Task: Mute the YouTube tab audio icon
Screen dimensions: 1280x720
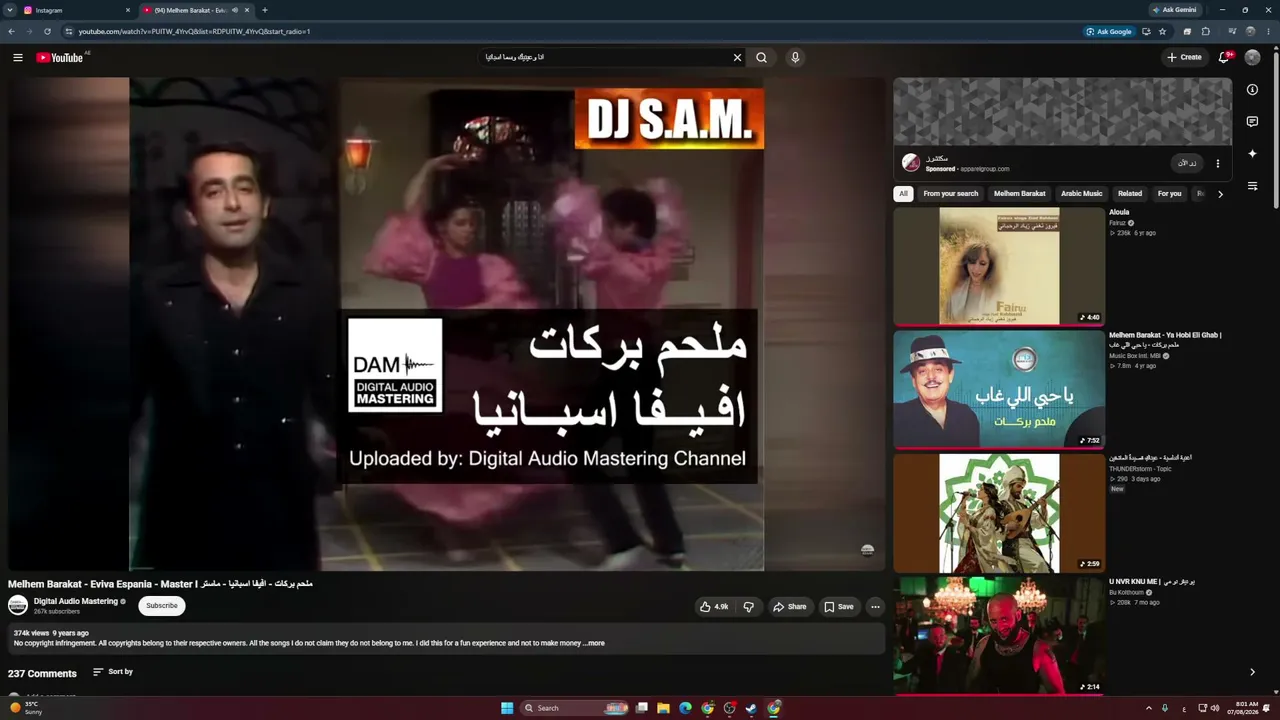Action: (x=235, y=10)
